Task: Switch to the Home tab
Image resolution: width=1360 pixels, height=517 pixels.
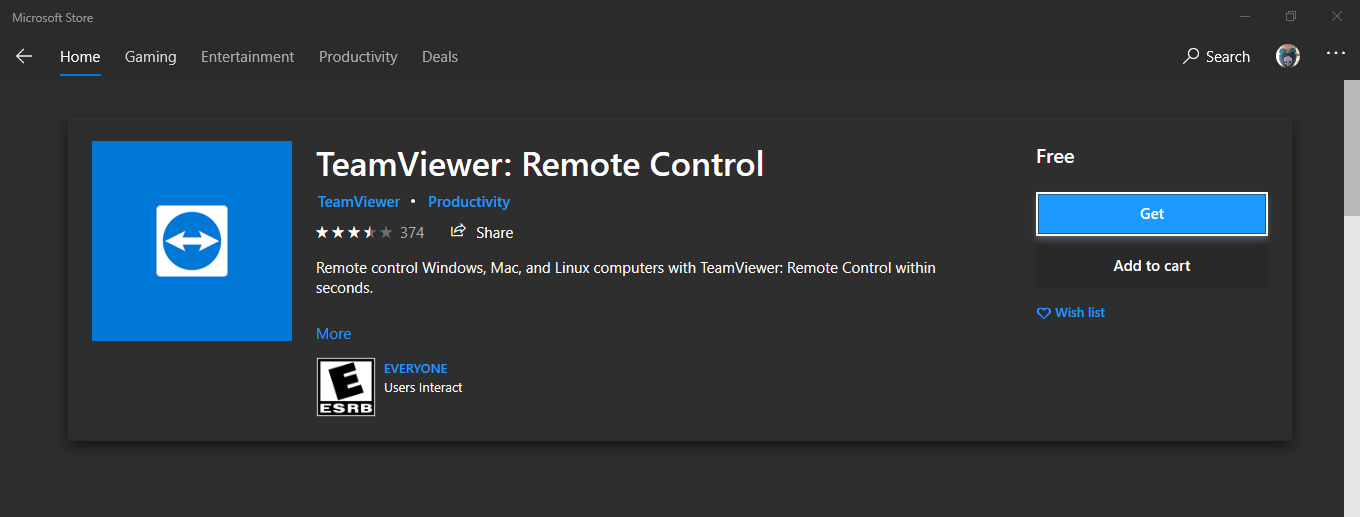Action: 80,57
